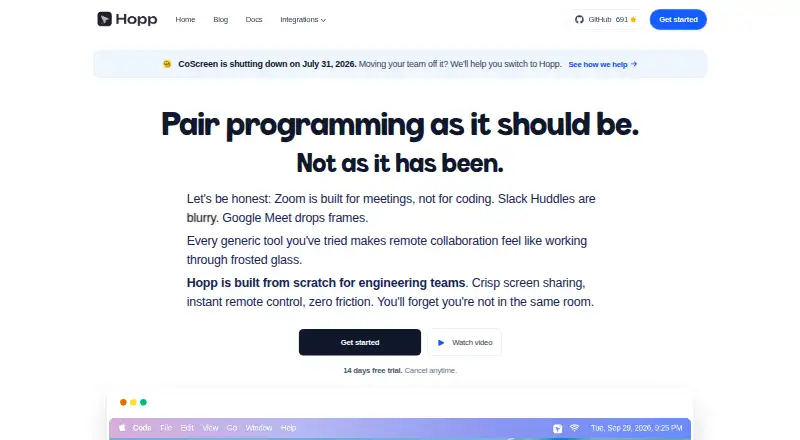
Task: Click the green window dot
Action: (143, 402)
